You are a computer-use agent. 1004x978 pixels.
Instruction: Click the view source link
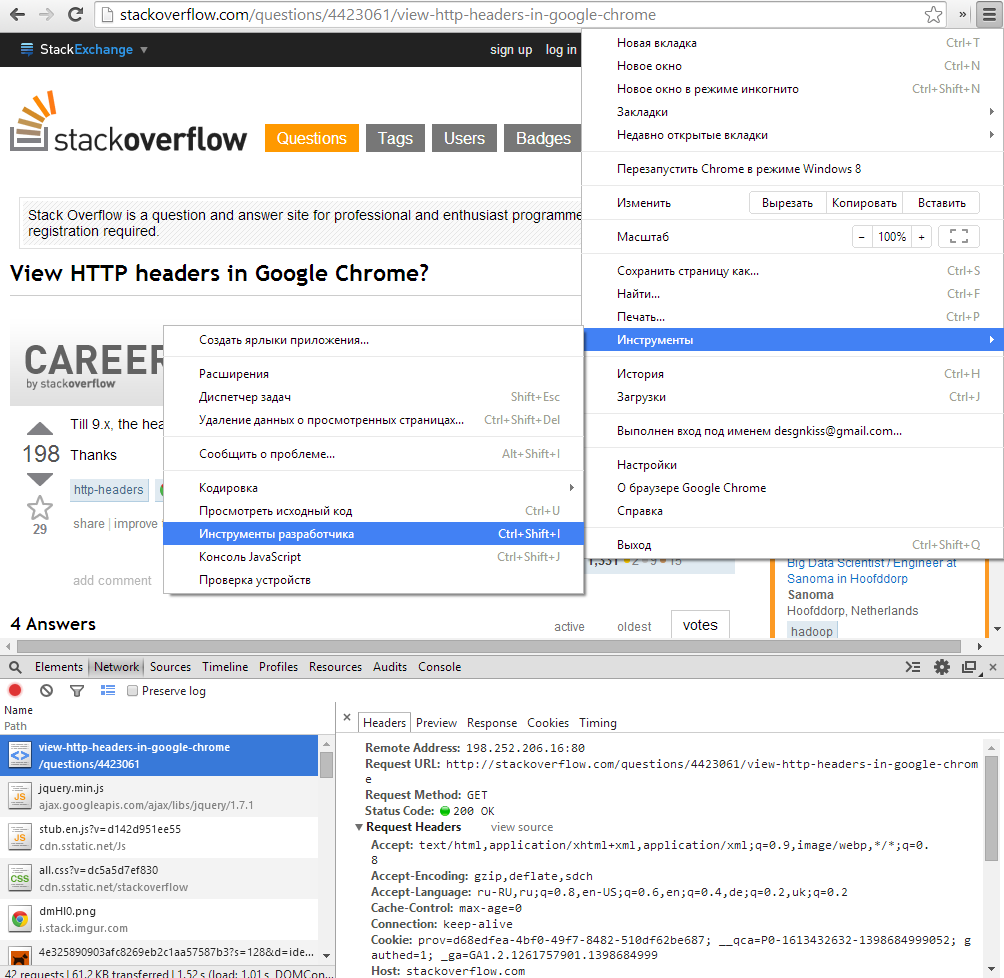click(522, 827)
